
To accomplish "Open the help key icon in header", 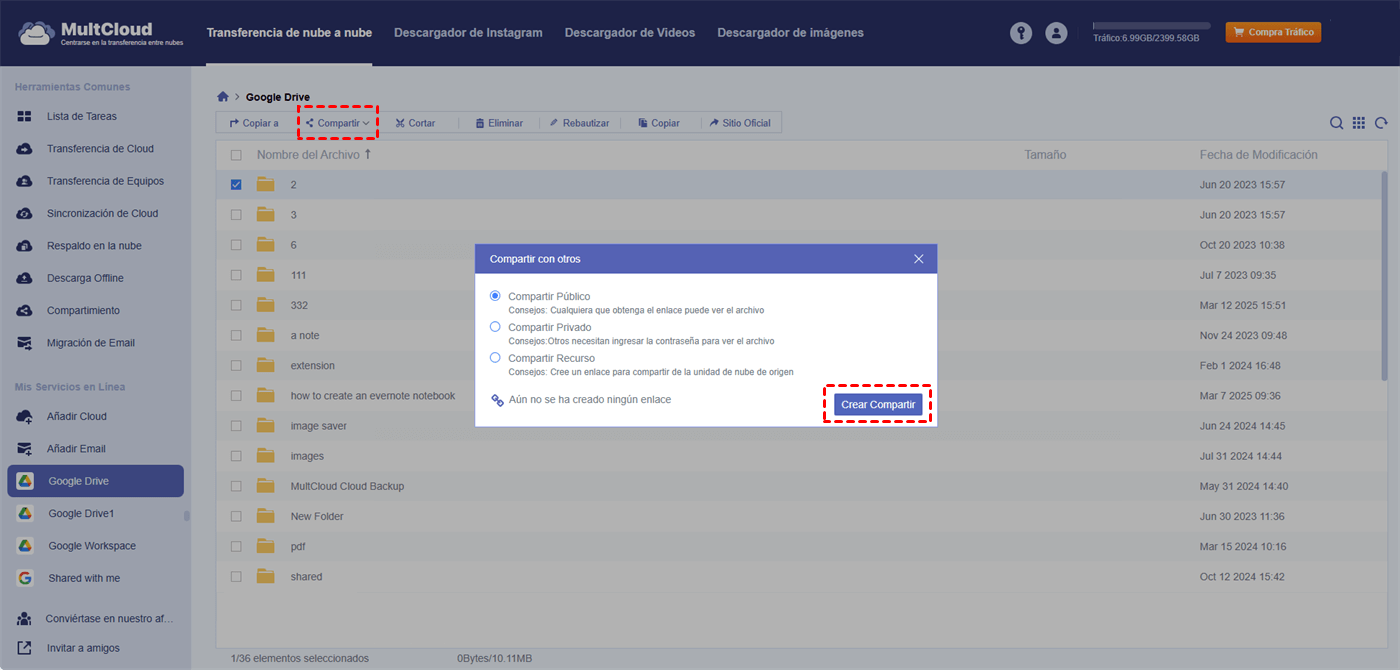I will pos(1020,33).
